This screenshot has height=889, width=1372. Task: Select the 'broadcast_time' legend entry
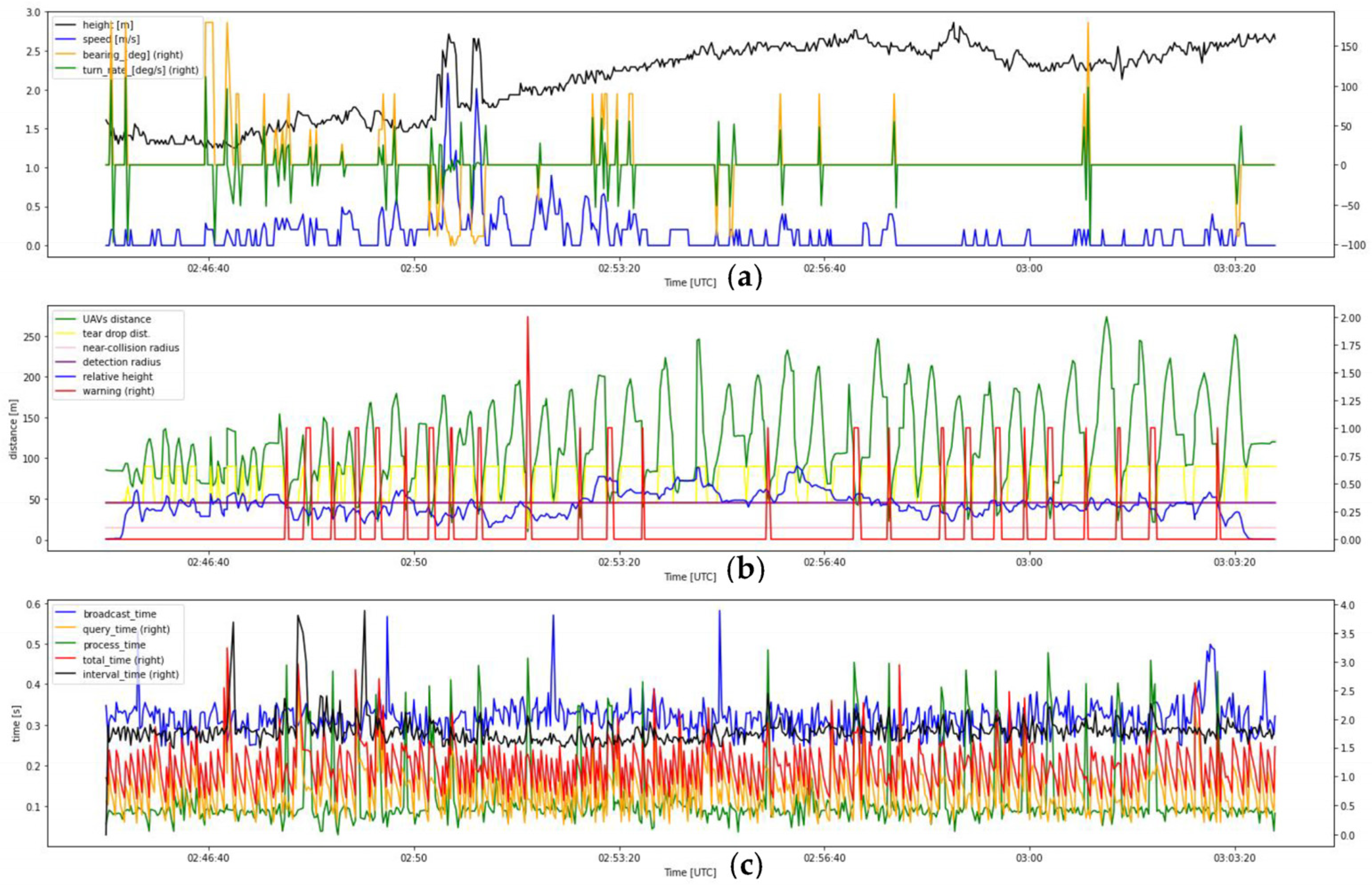[119, 614]
